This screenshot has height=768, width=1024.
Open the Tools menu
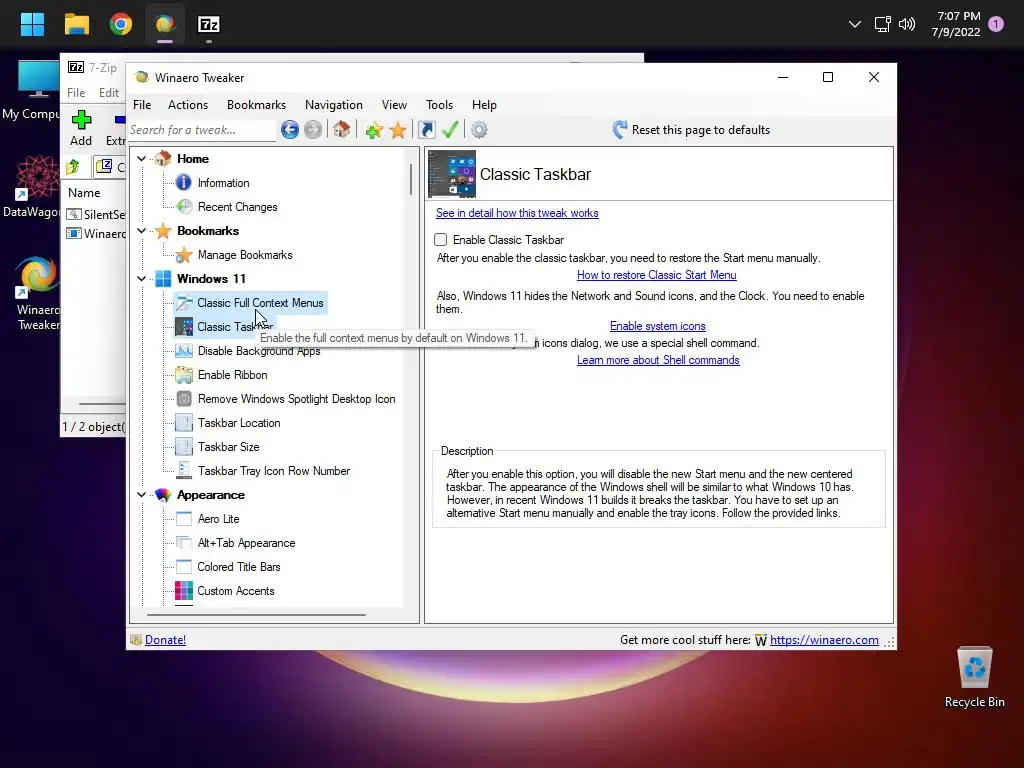point(440,104)
